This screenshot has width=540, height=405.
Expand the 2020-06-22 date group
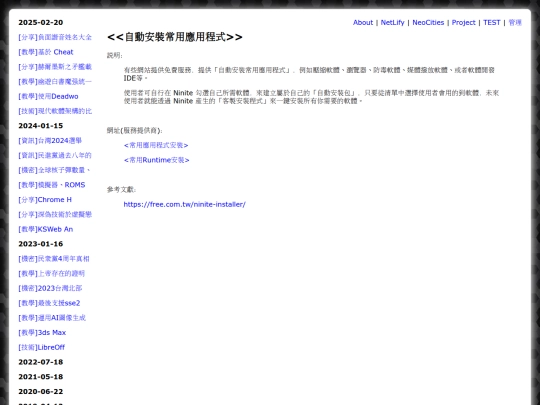[x=41, y=392]
